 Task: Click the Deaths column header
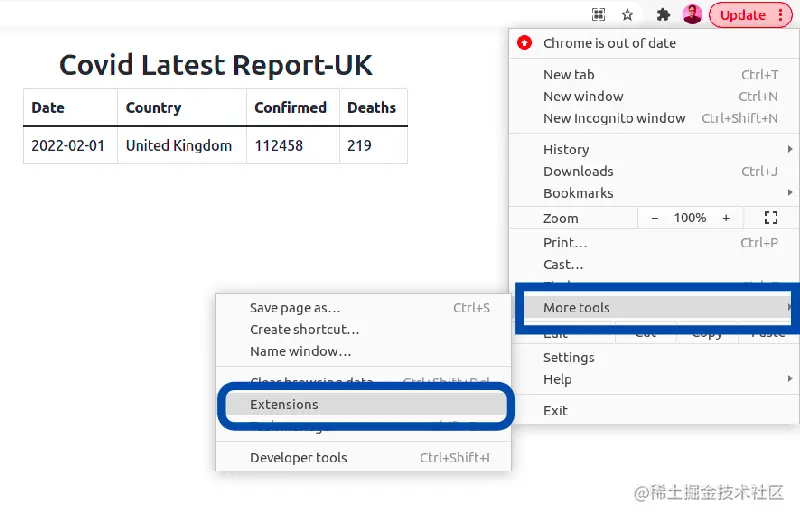[373, 108]
